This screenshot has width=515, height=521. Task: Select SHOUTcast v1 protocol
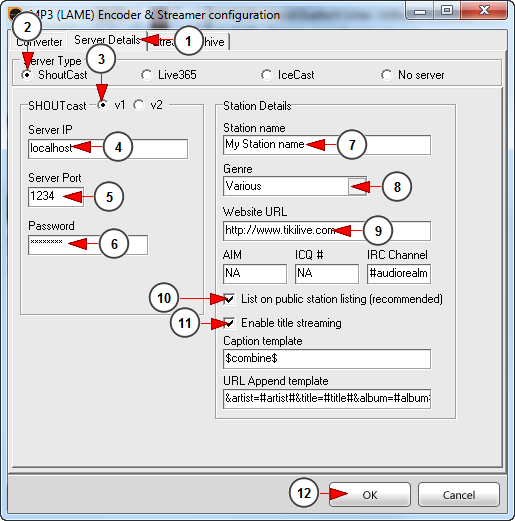103,105
